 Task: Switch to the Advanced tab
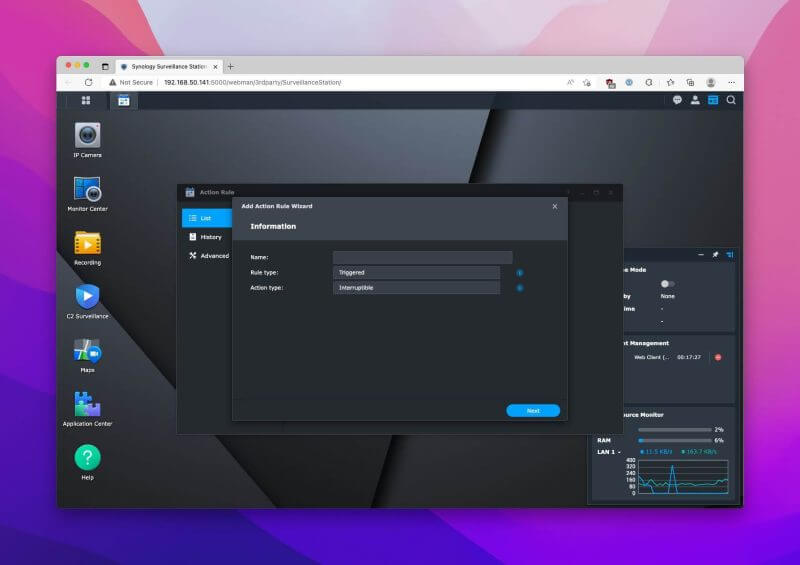[x=207, y=256]
